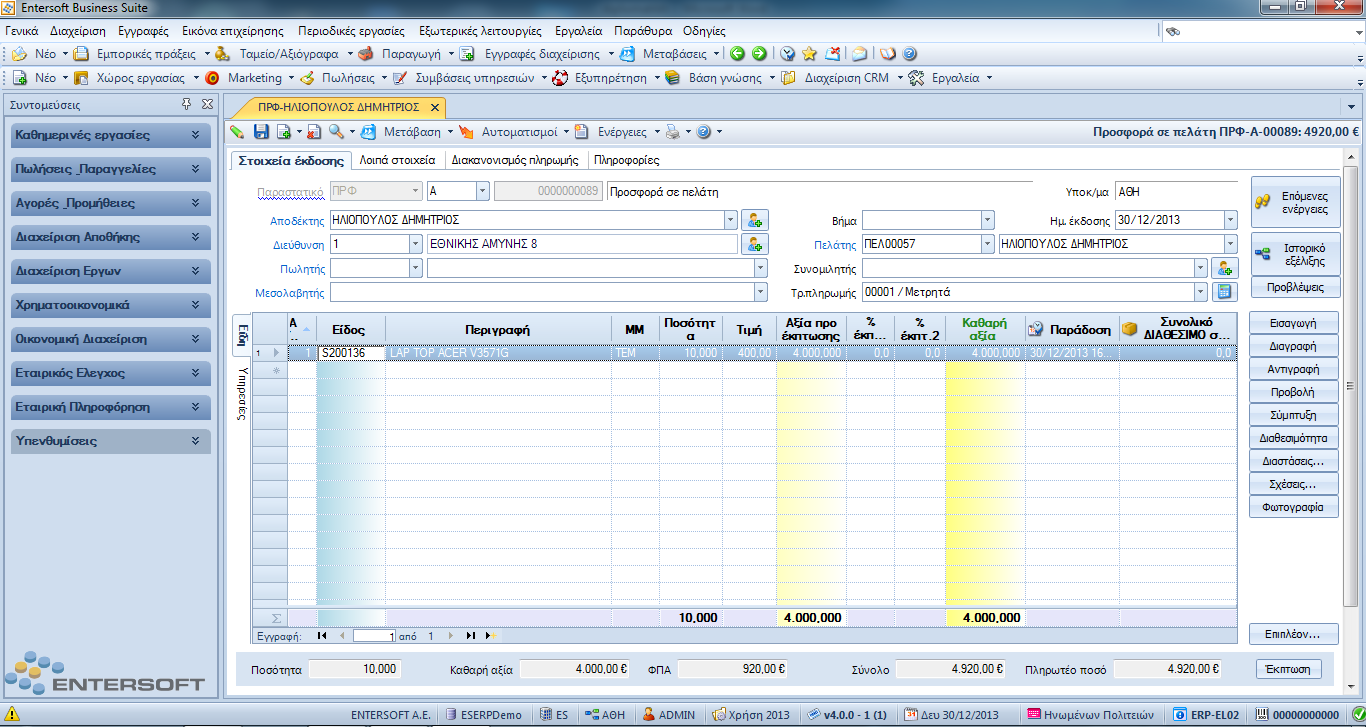1368x727 pixels.
Task: Click the magnifier search icon in document toolbar
Action: click(x=336, y=132)
